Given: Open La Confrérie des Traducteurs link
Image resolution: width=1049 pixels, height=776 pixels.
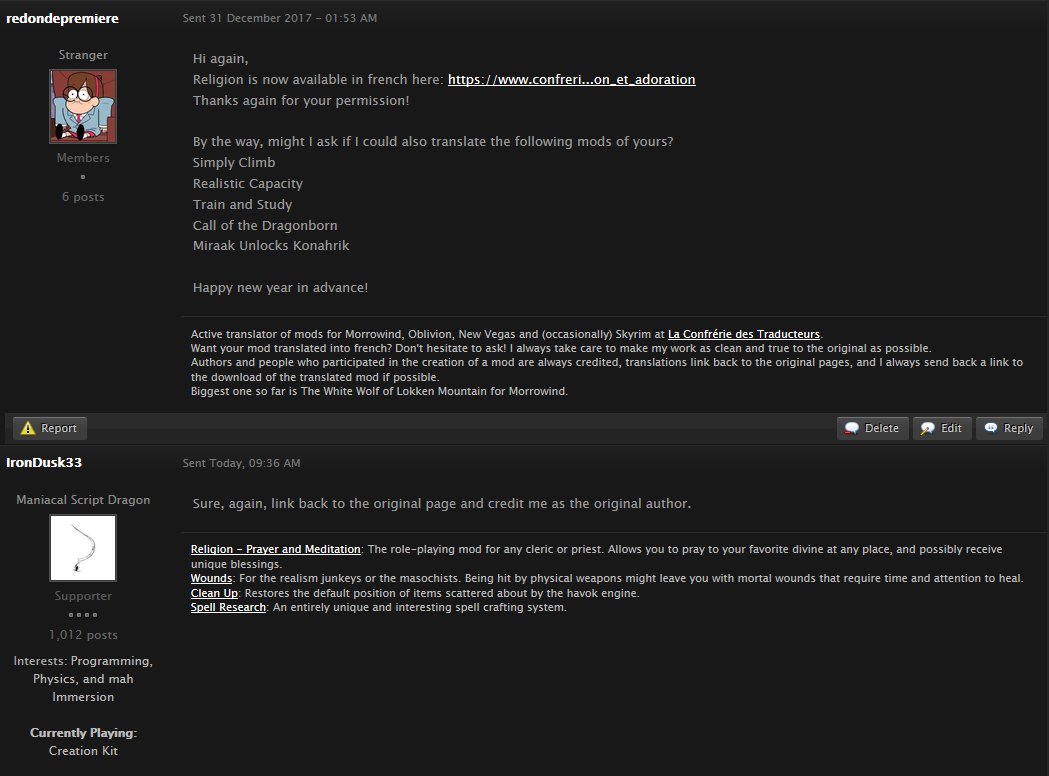Looking at the screenshot, I should 744,334.
